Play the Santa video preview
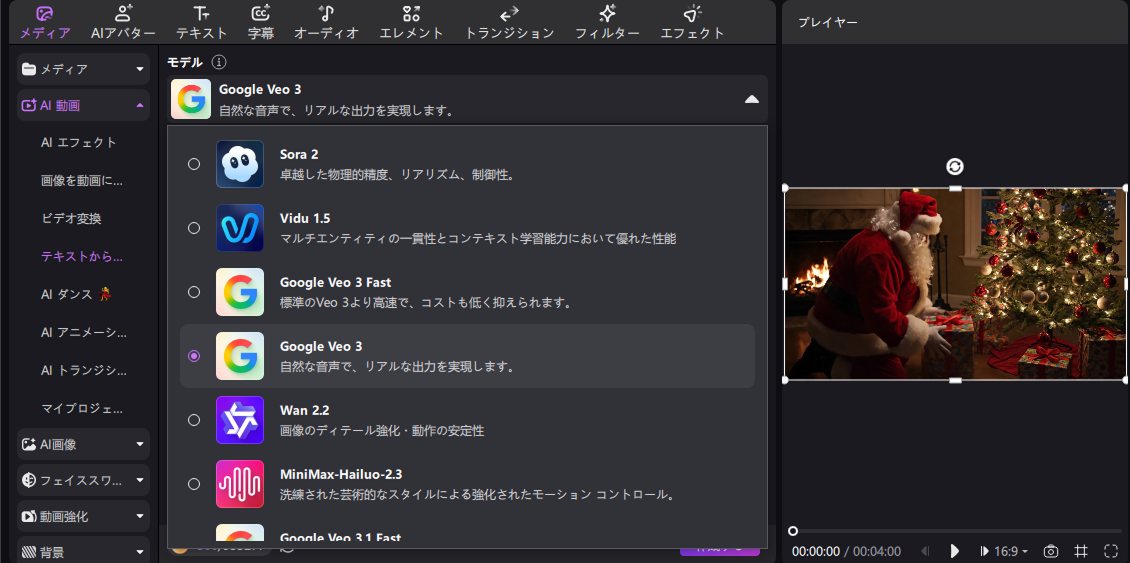The image size is (1130, 563). 955,551
